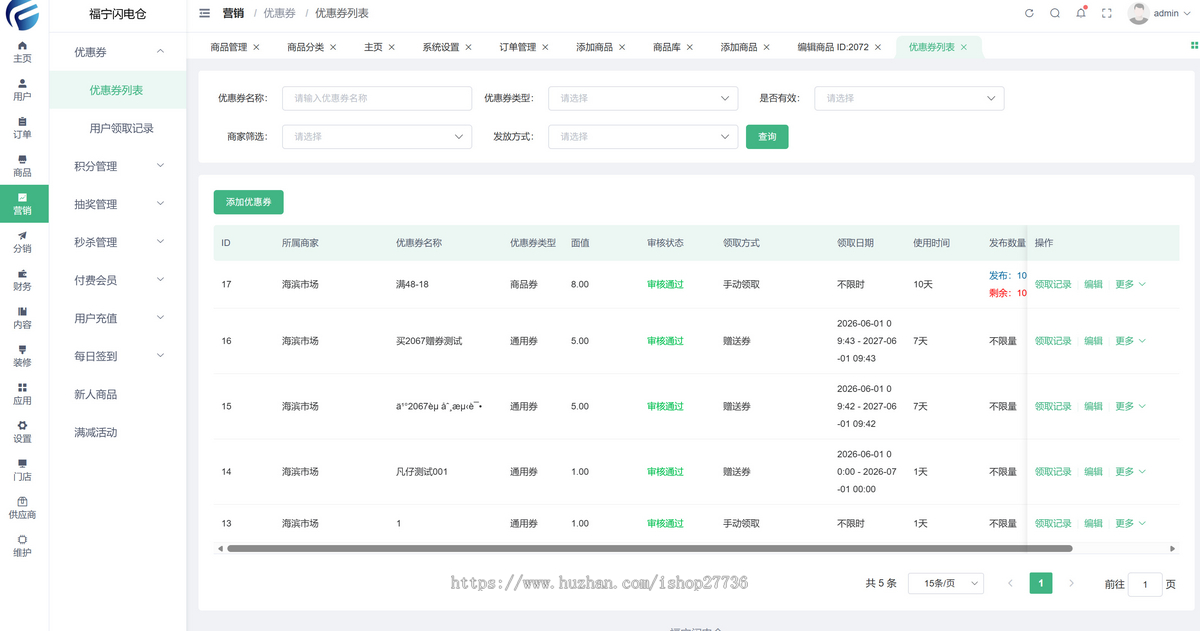Go to 用户 users sidebar icon
Image resolution: width=1200 pixels, height=631 pixels.
pos(22,90)
